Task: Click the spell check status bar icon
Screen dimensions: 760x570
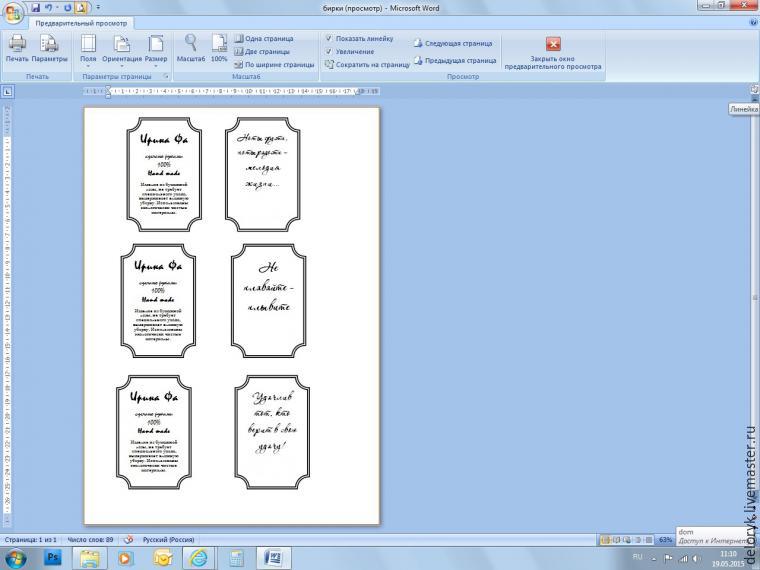Action: (128, 539)
